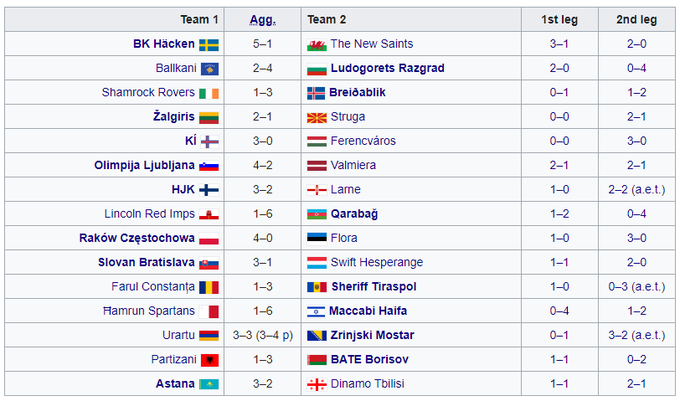Click the Israel flag beside Maccabi Haifa

(315, 311)
